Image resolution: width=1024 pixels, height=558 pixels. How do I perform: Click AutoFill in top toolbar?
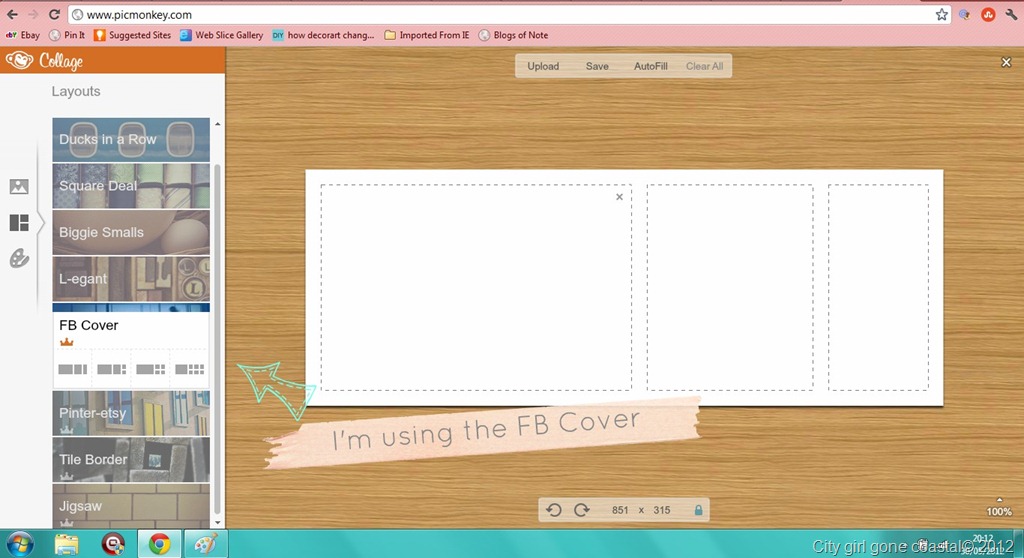click(x=650, y=66)
